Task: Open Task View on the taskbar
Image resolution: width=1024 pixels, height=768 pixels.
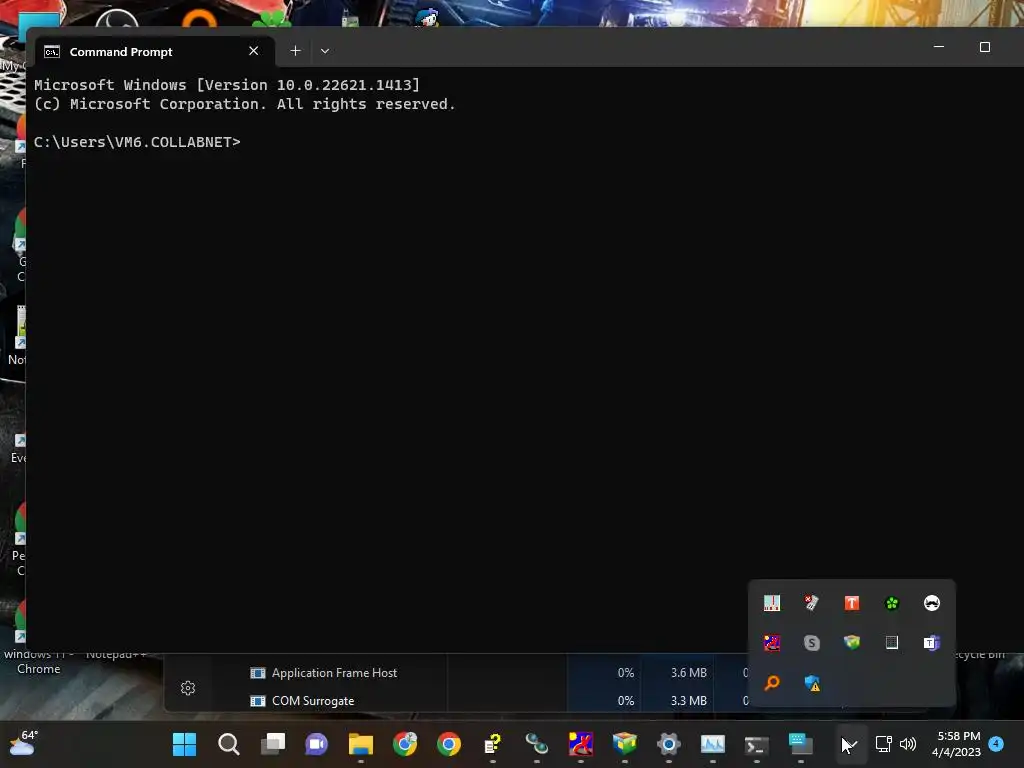Action: pos(273,744)
